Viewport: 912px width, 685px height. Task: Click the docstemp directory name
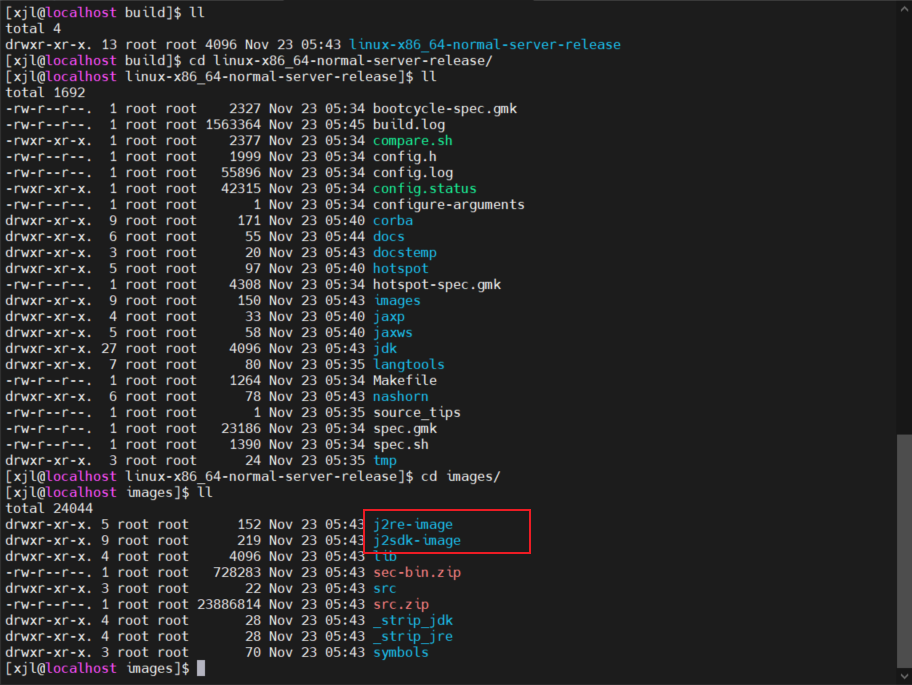coord(405,253)
